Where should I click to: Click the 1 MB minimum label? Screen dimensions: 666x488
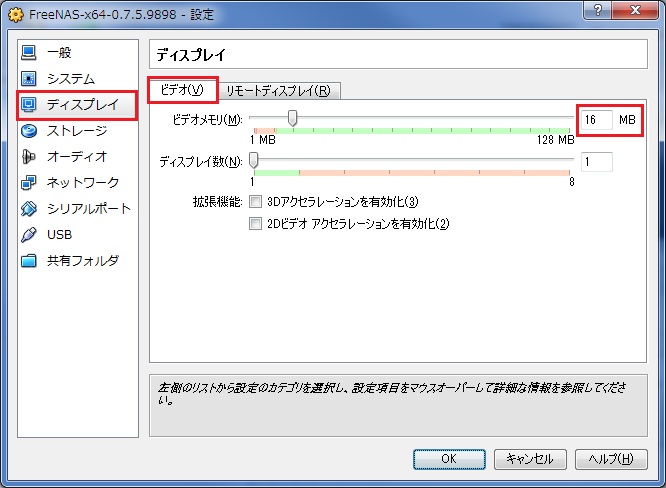click(262, 140)
